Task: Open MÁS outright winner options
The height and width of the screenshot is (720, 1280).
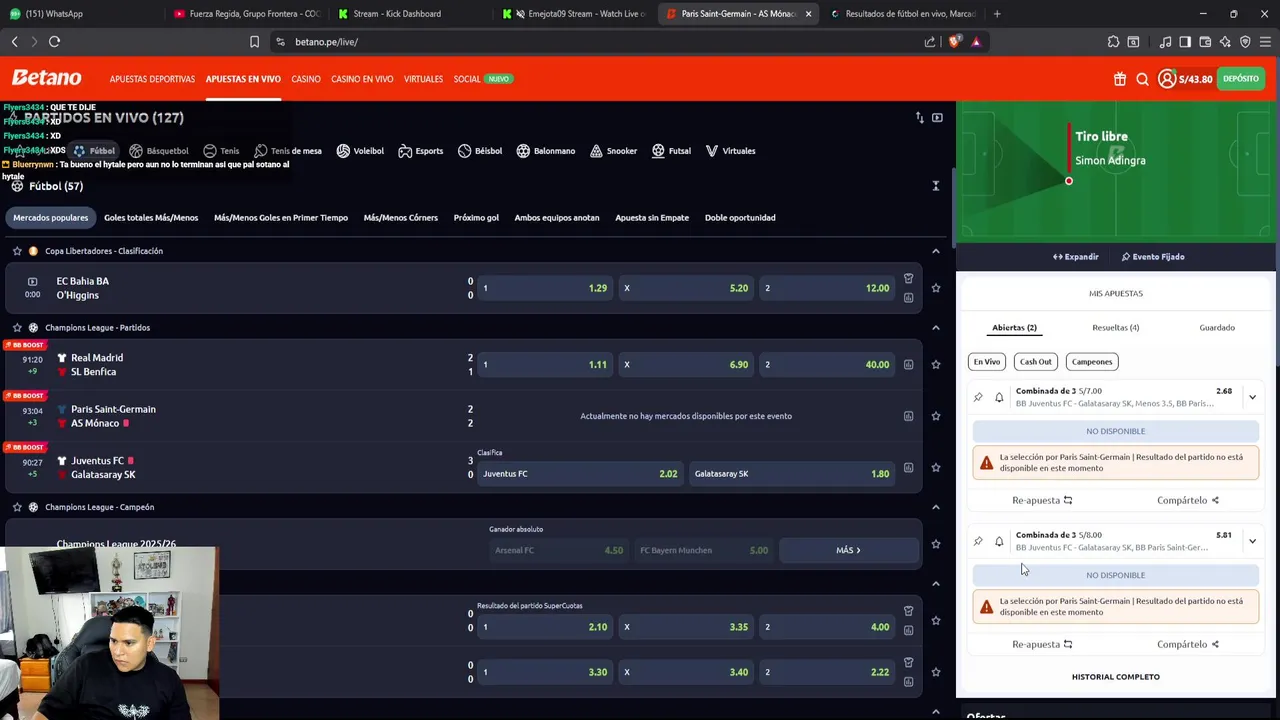Action: (848, 550)
